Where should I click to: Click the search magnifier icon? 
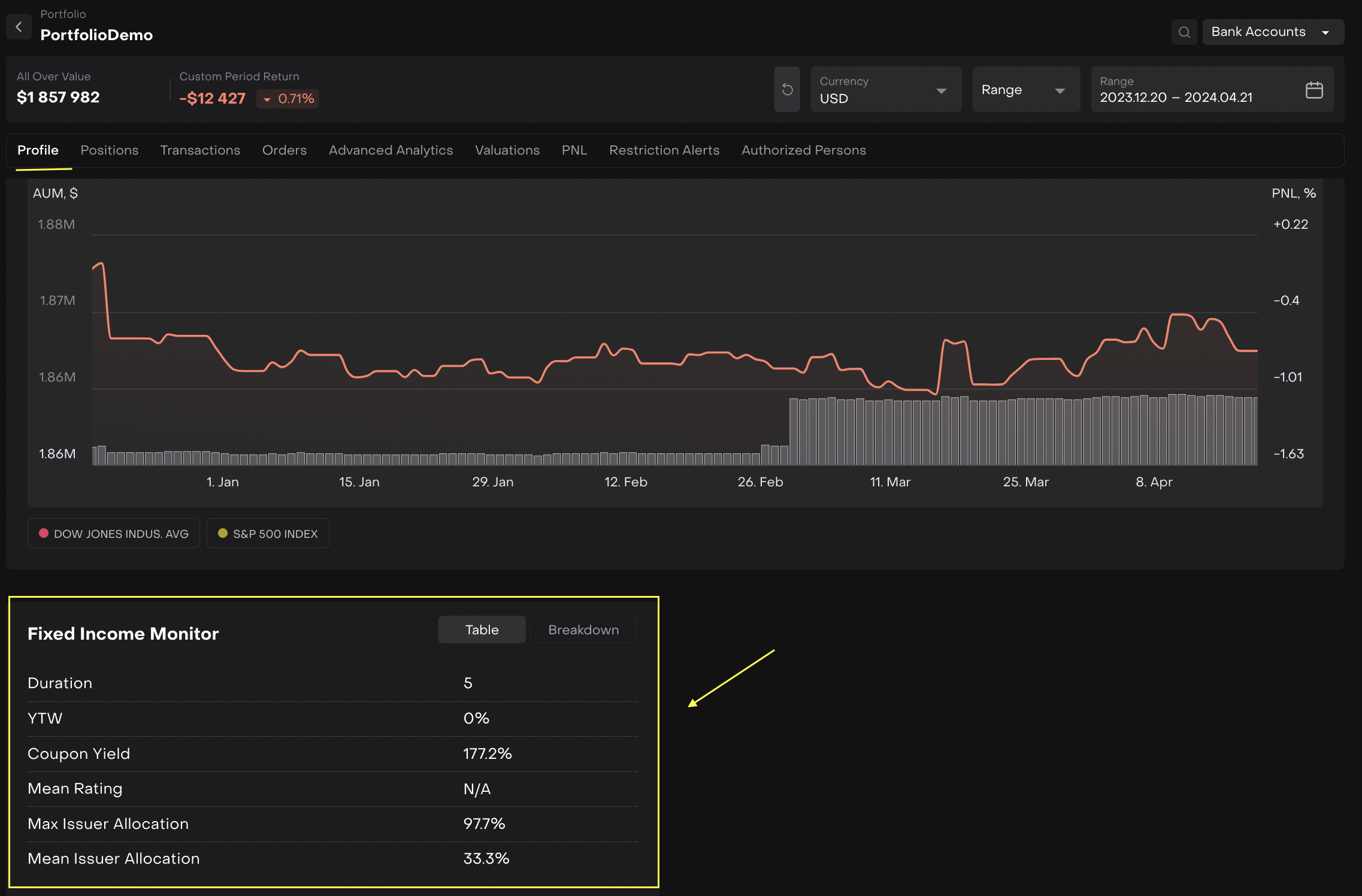[x=1184, y=32]
